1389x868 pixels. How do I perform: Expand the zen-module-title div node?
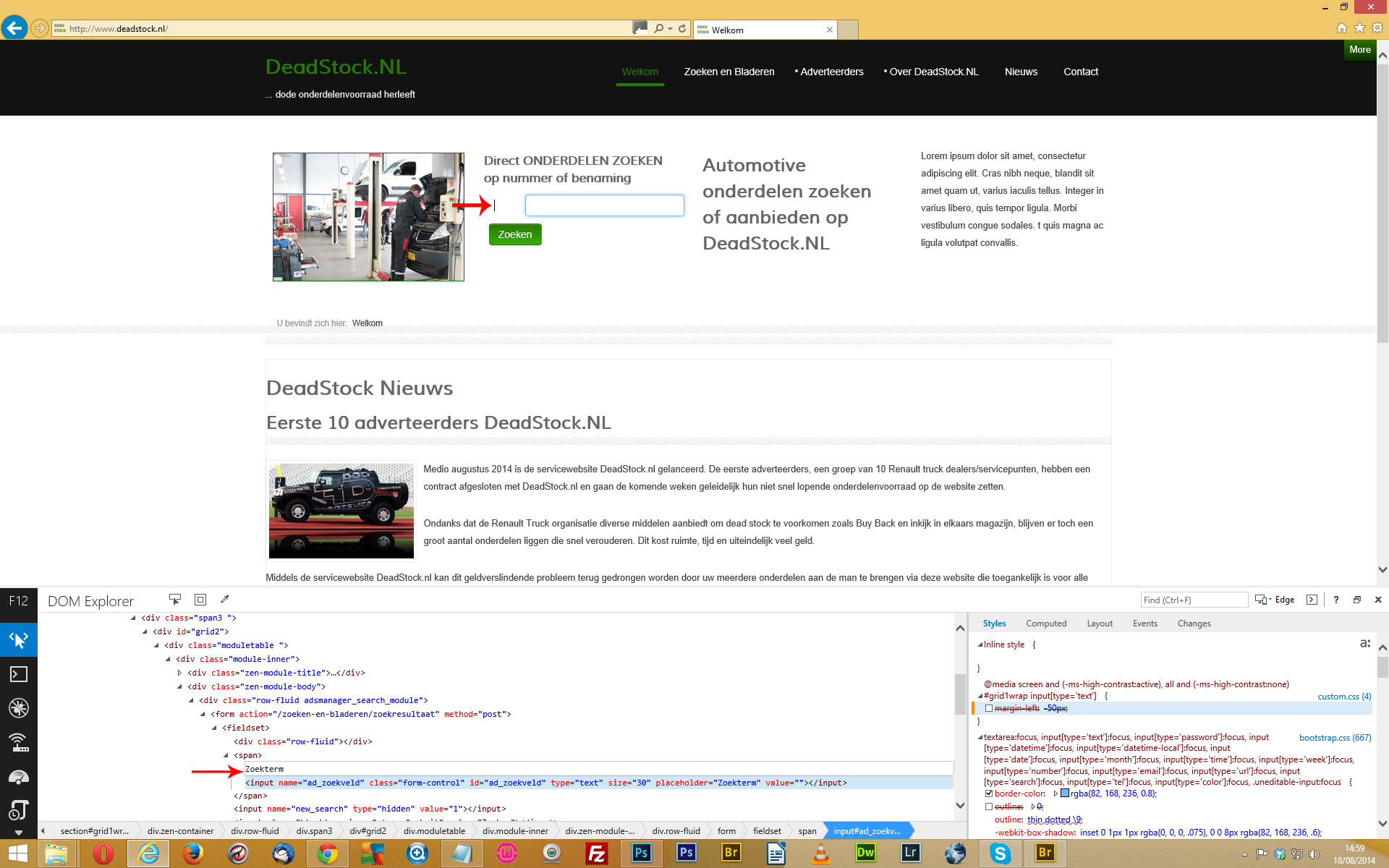179,673
